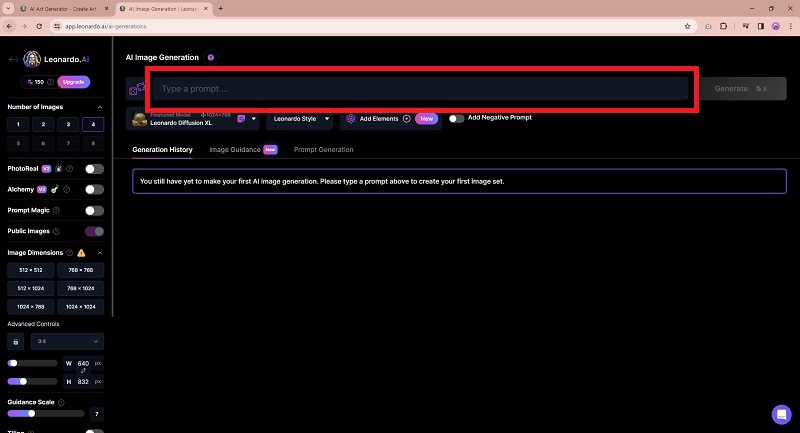Open the Public Images info icon
This screenshot has height=433, width=800.
tap(57, 231)
